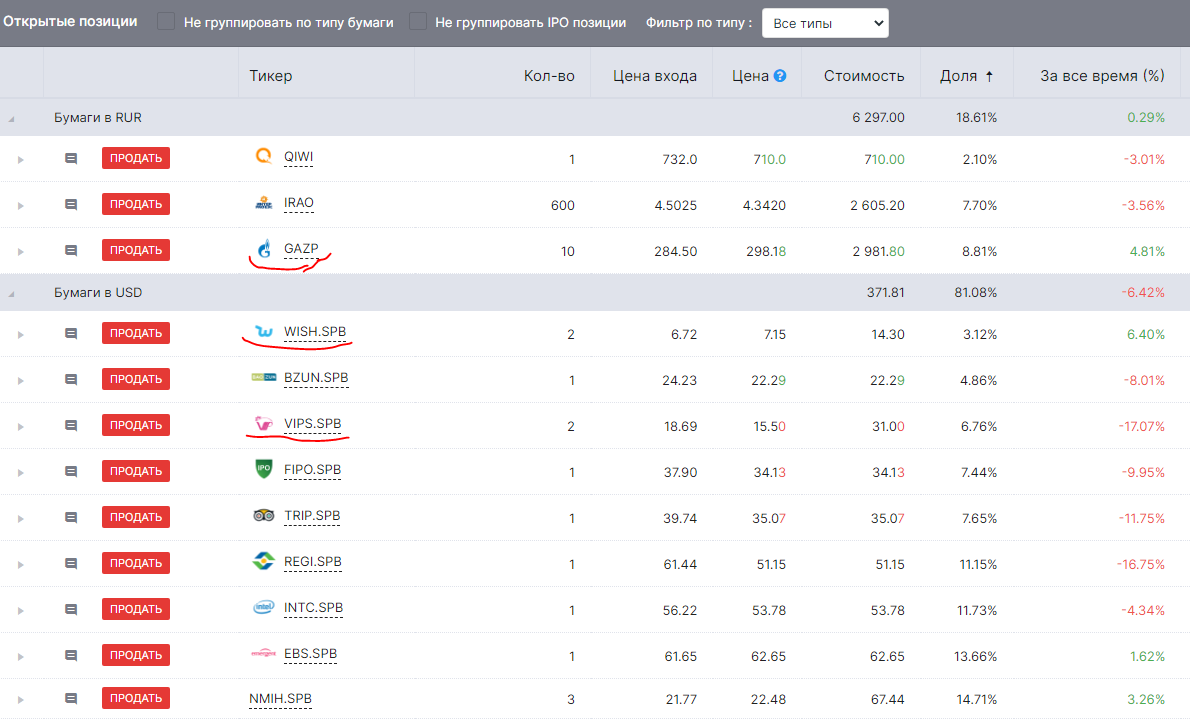
Task: Open the comment icon for TRIP.SPB
Action: point(71,518)
